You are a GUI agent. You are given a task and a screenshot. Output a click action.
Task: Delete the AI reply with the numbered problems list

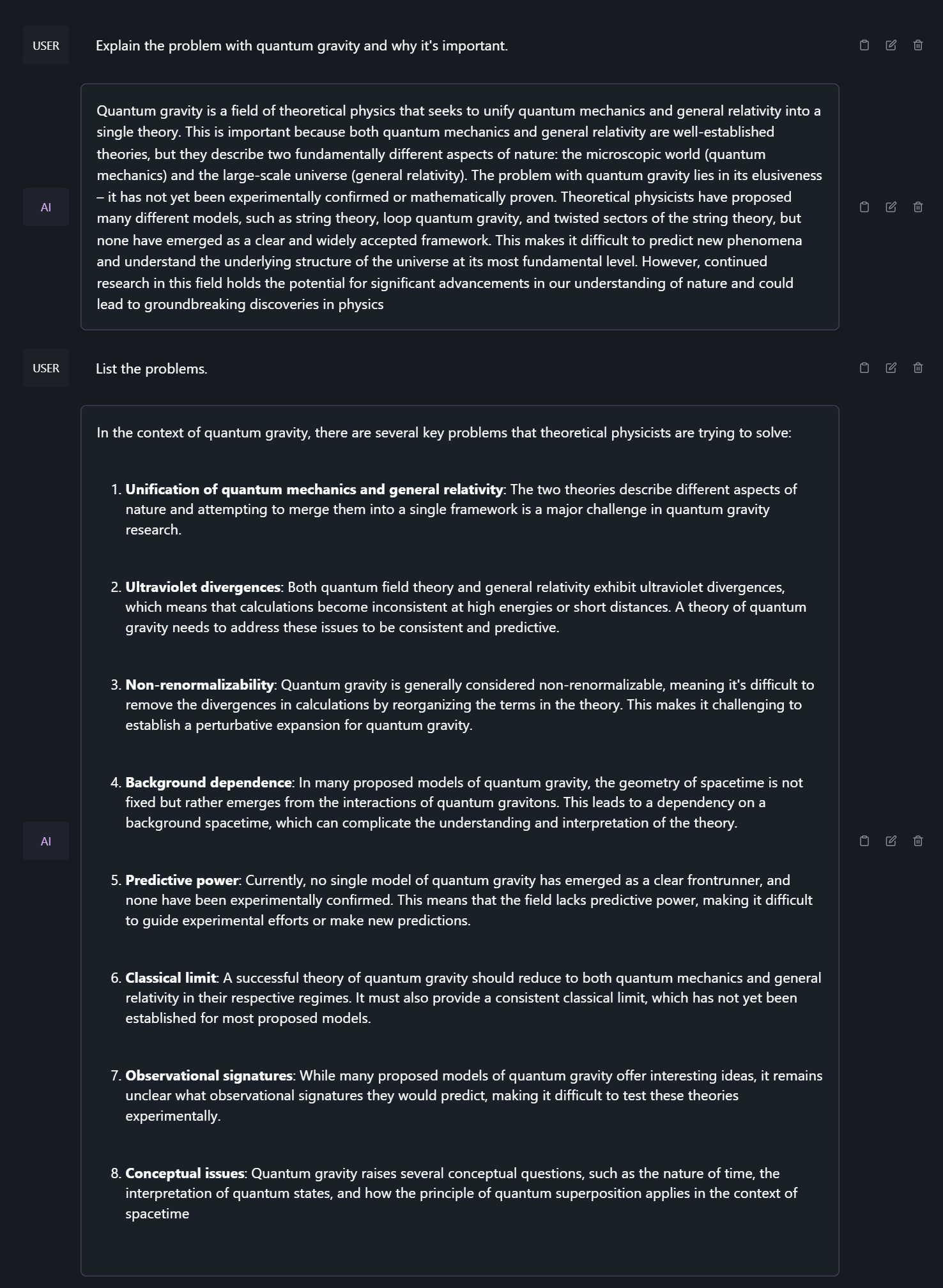pyautogui.click(x=918, y=841)
